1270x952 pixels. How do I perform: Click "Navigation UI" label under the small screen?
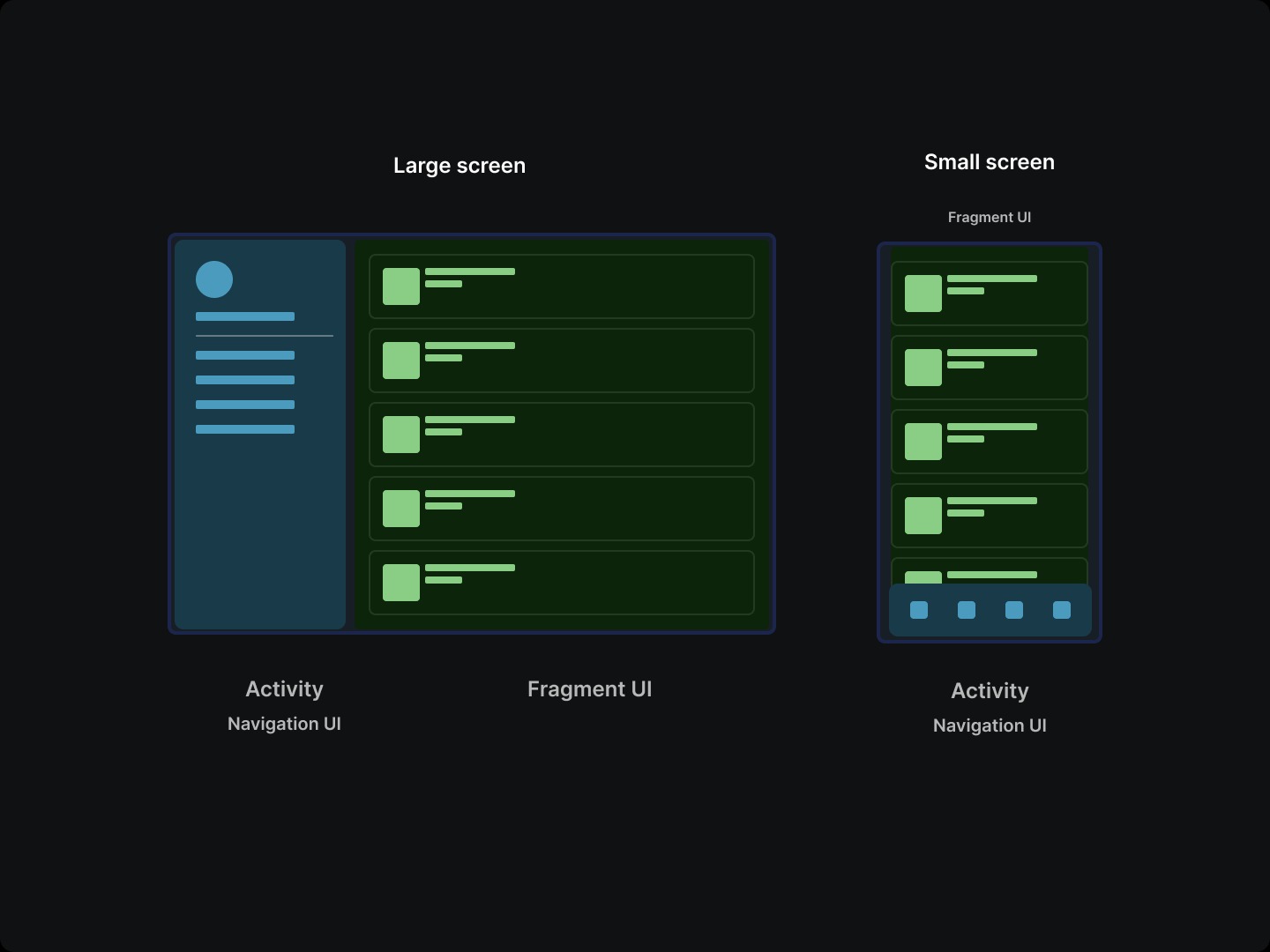[990, 725]
